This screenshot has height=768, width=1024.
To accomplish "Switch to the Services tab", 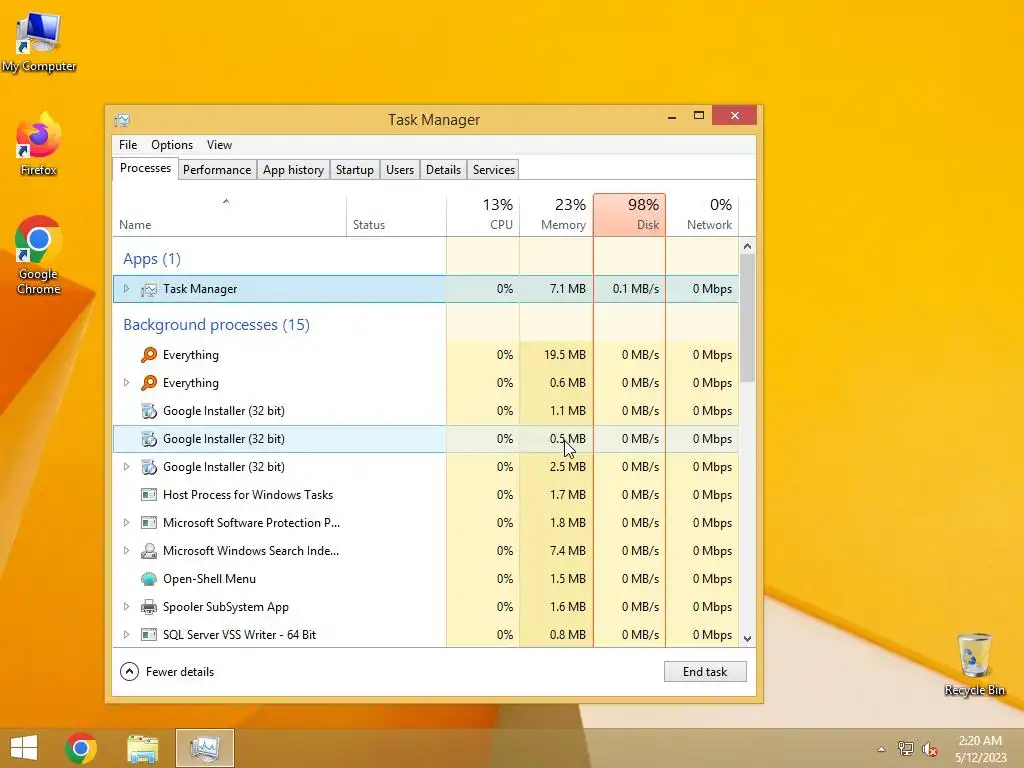I will [x=494, y=170].
